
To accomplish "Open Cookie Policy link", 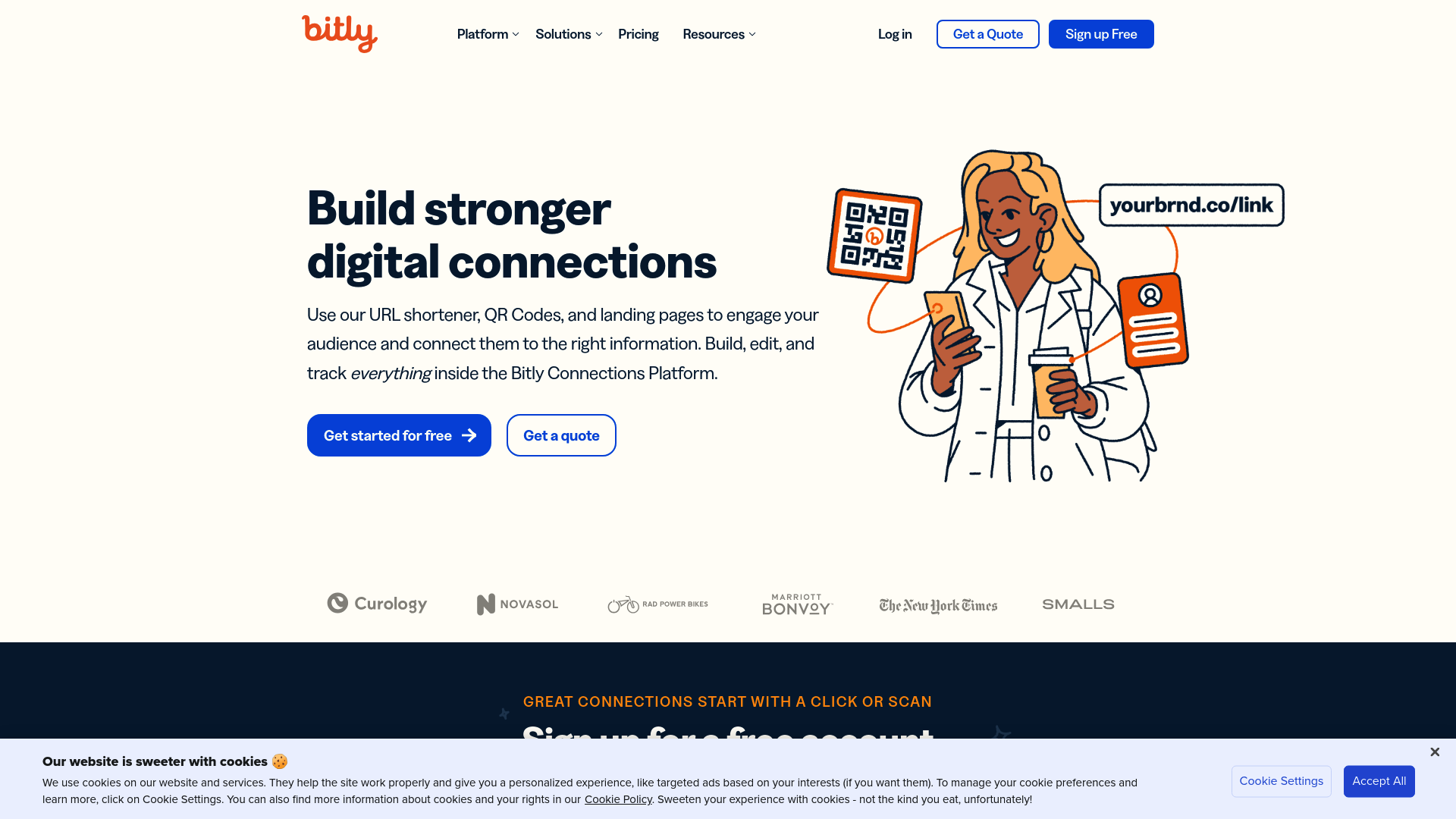I will [x=617, y=799].
